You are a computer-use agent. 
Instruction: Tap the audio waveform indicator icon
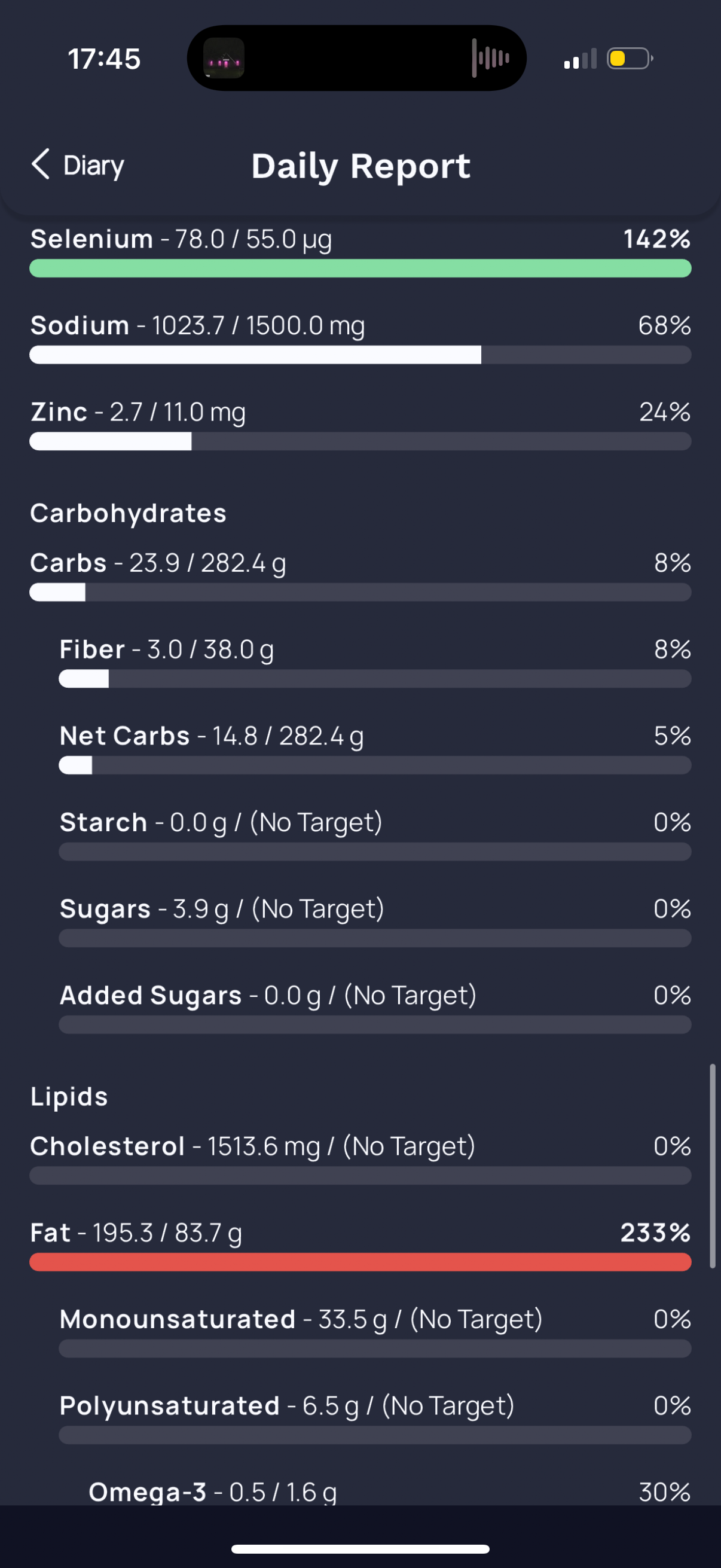[490, 59]
